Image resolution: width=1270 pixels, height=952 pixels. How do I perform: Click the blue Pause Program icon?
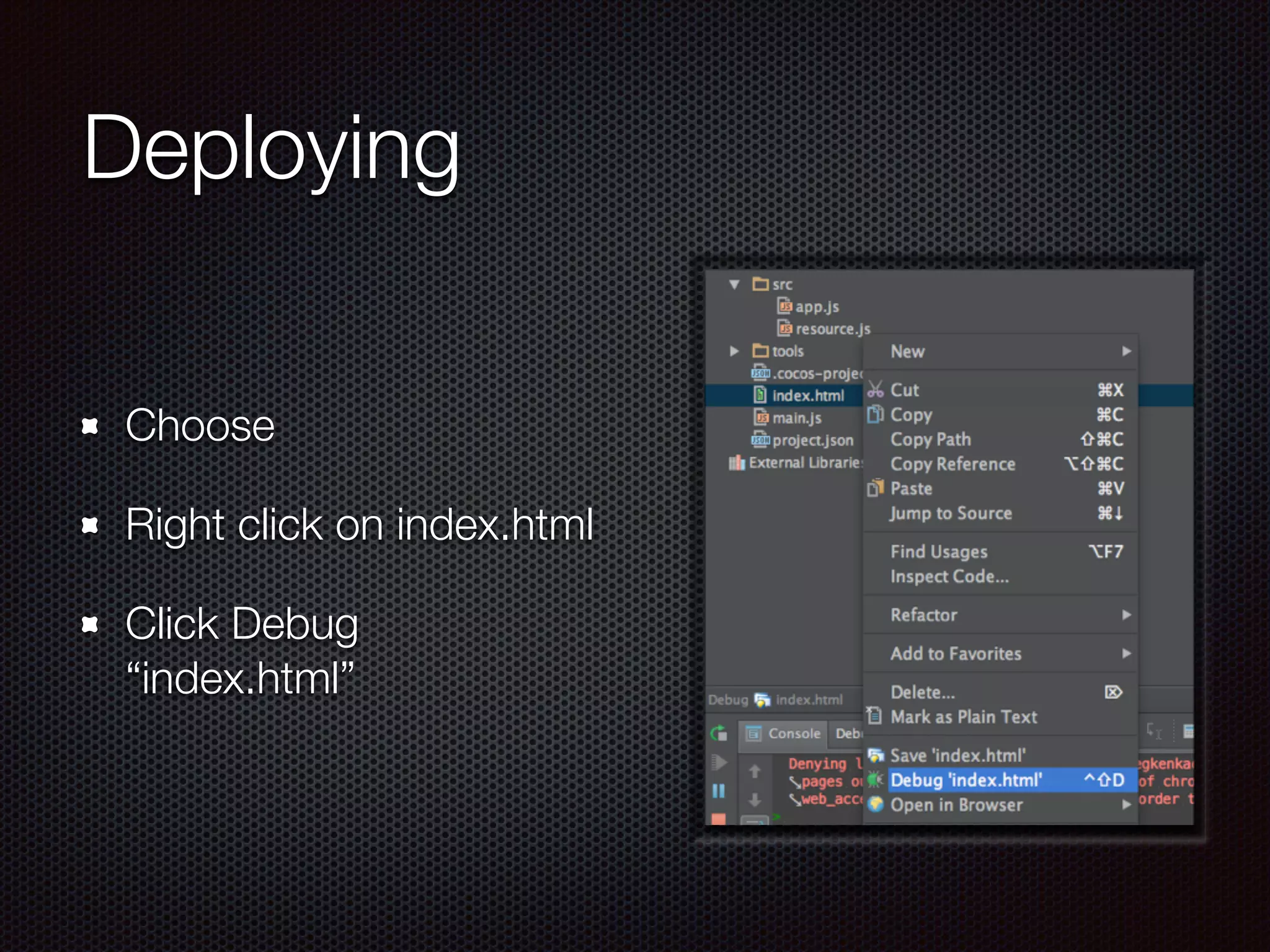click(x=719, y=790)
